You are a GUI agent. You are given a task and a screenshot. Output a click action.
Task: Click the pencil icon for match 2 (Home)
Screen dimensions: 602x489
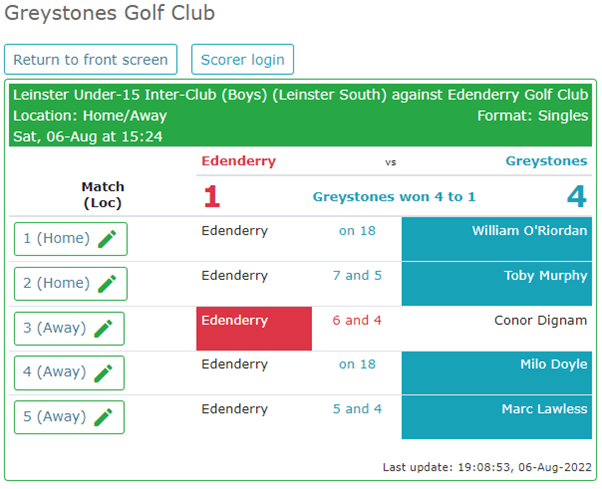pos(107,284)
